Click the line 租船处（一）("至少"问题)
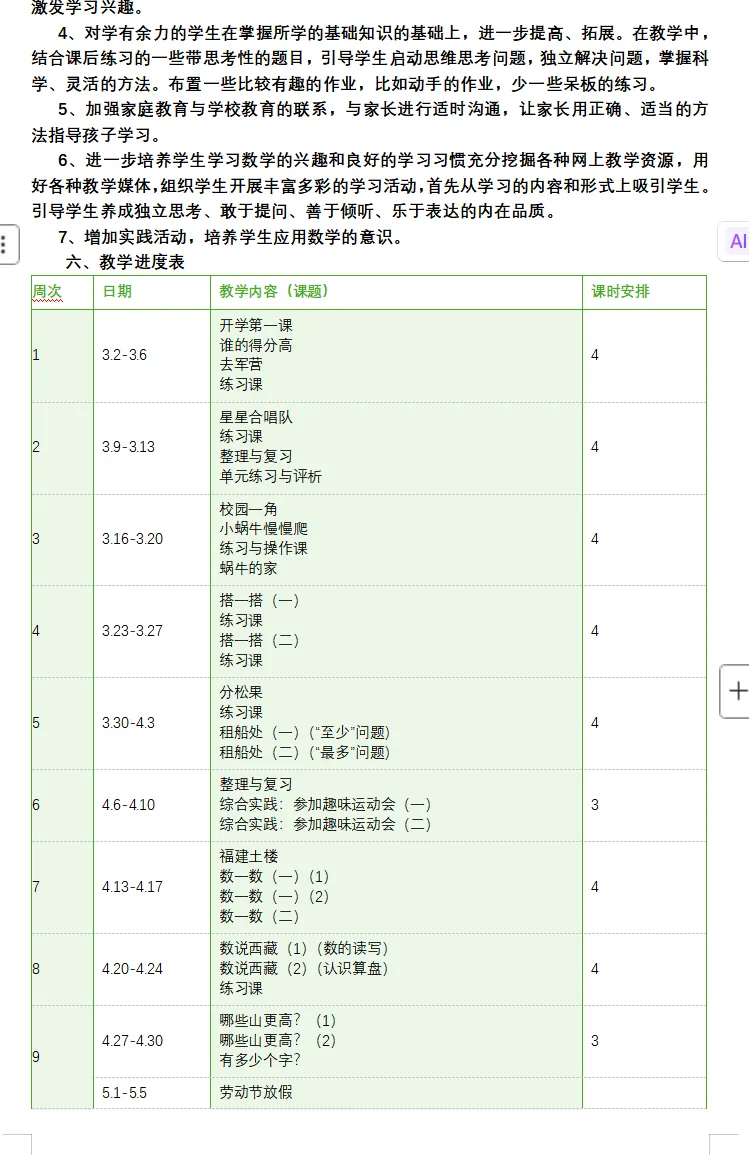The width and height of the screenshot is (749, 1155). tap(304, 733)
